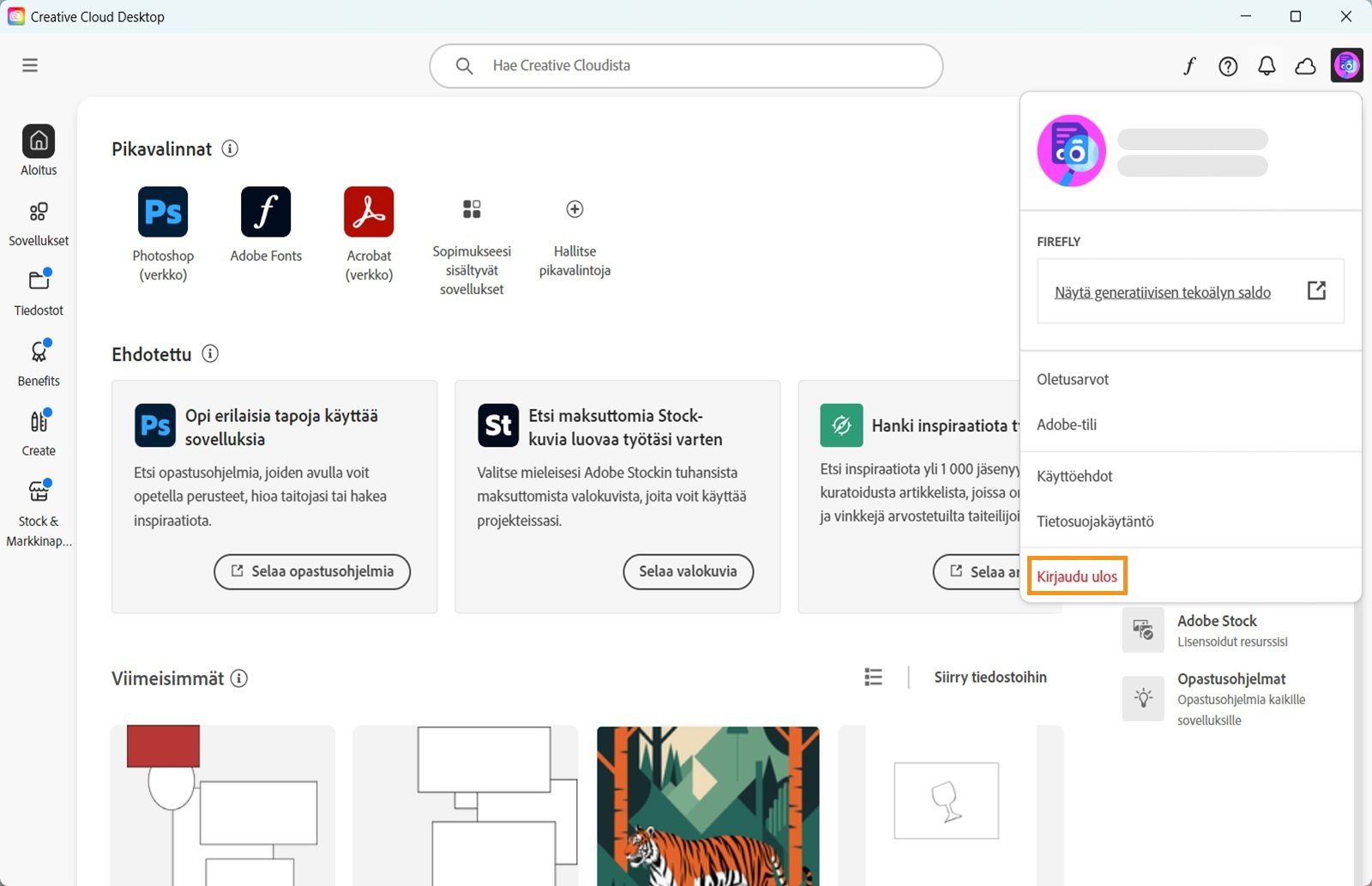The width and height of the screenshot is (1372, 886).
Task: Open Näytä generatiivisen tekoälyn saldo link
Action: (1163, 292)
